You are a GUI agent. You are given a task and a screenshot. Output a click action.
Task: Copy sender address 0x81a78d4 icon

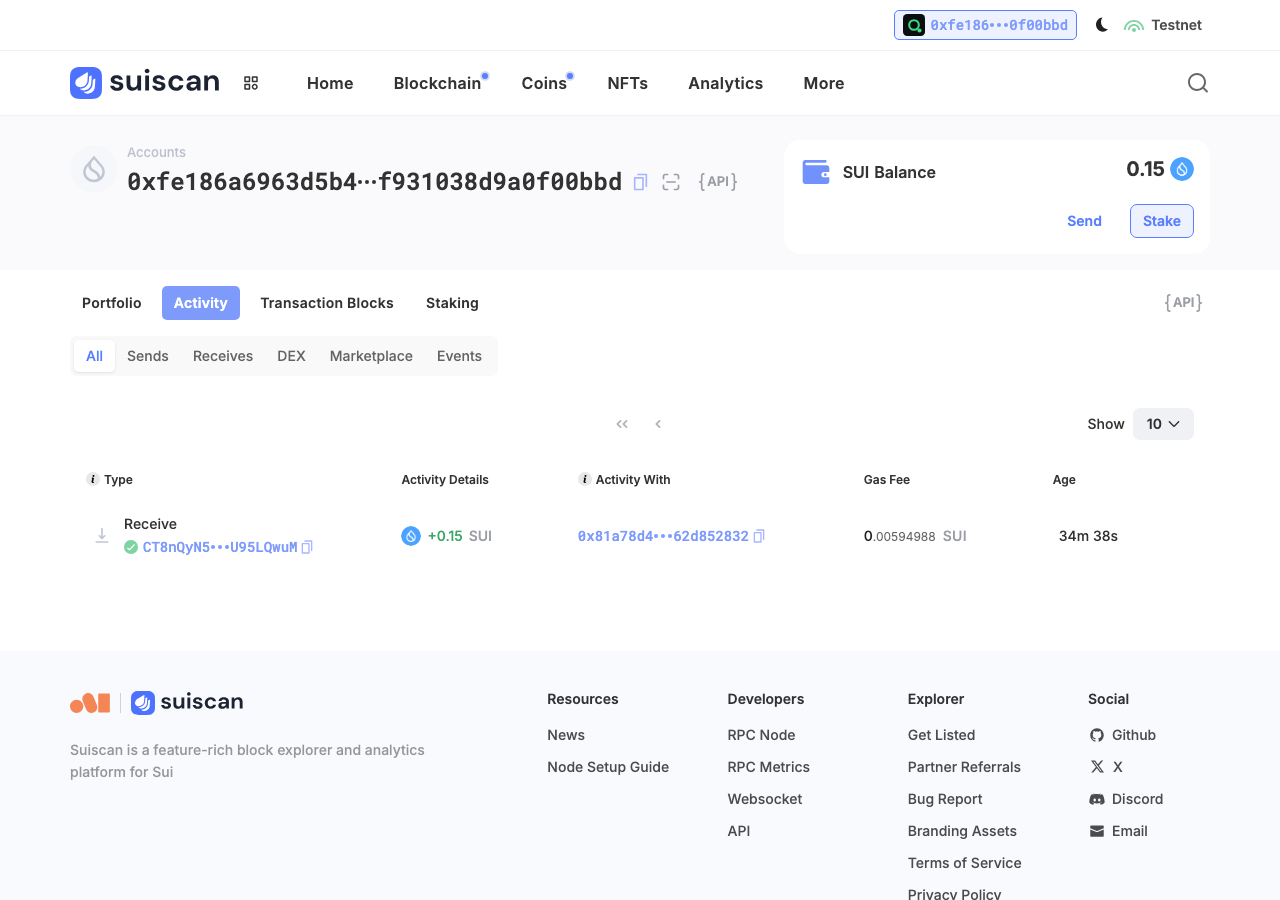coord(759,536)
